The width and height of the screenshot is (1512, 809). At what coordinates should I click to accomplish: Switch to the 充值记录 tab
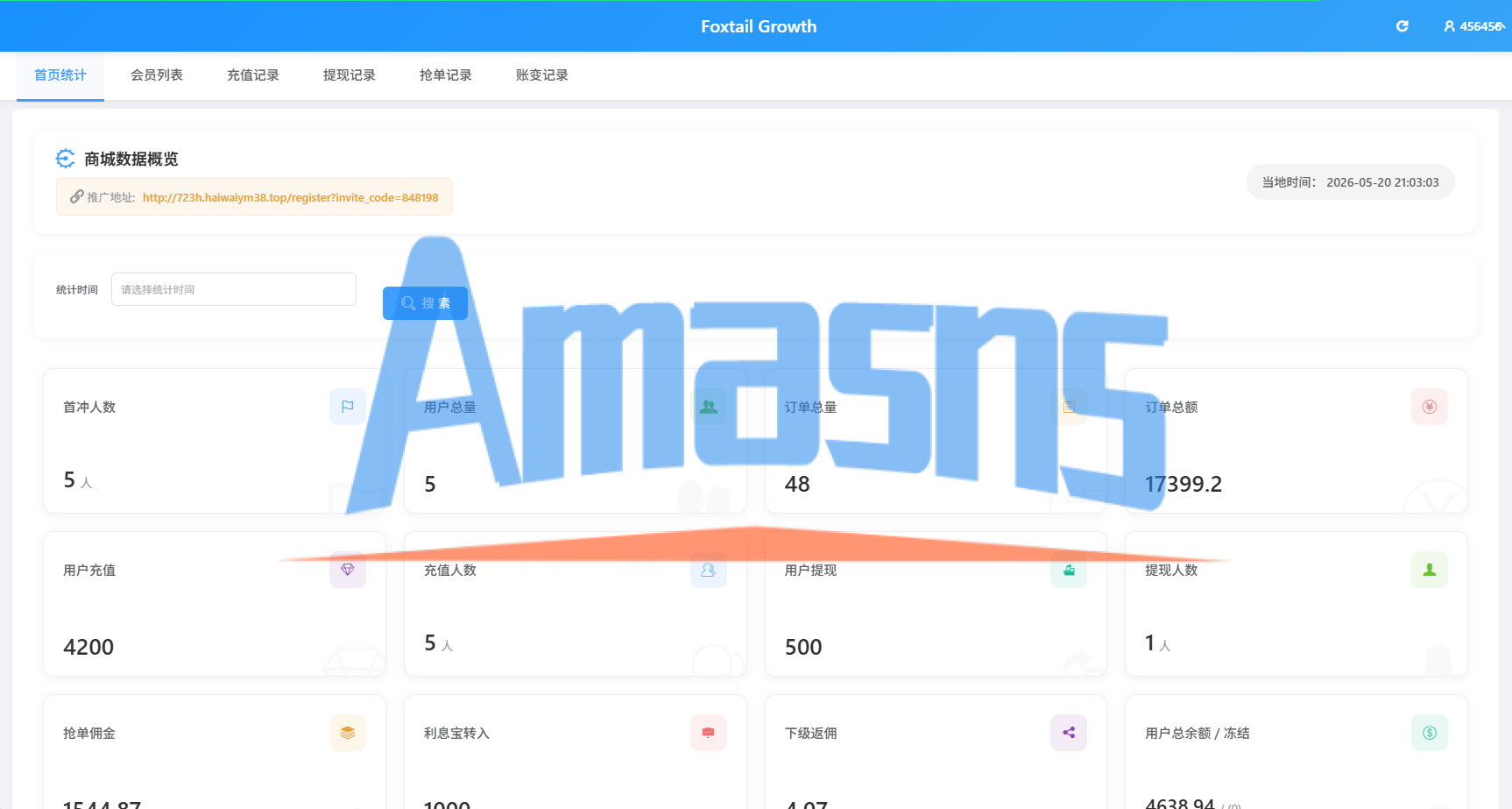253,75
